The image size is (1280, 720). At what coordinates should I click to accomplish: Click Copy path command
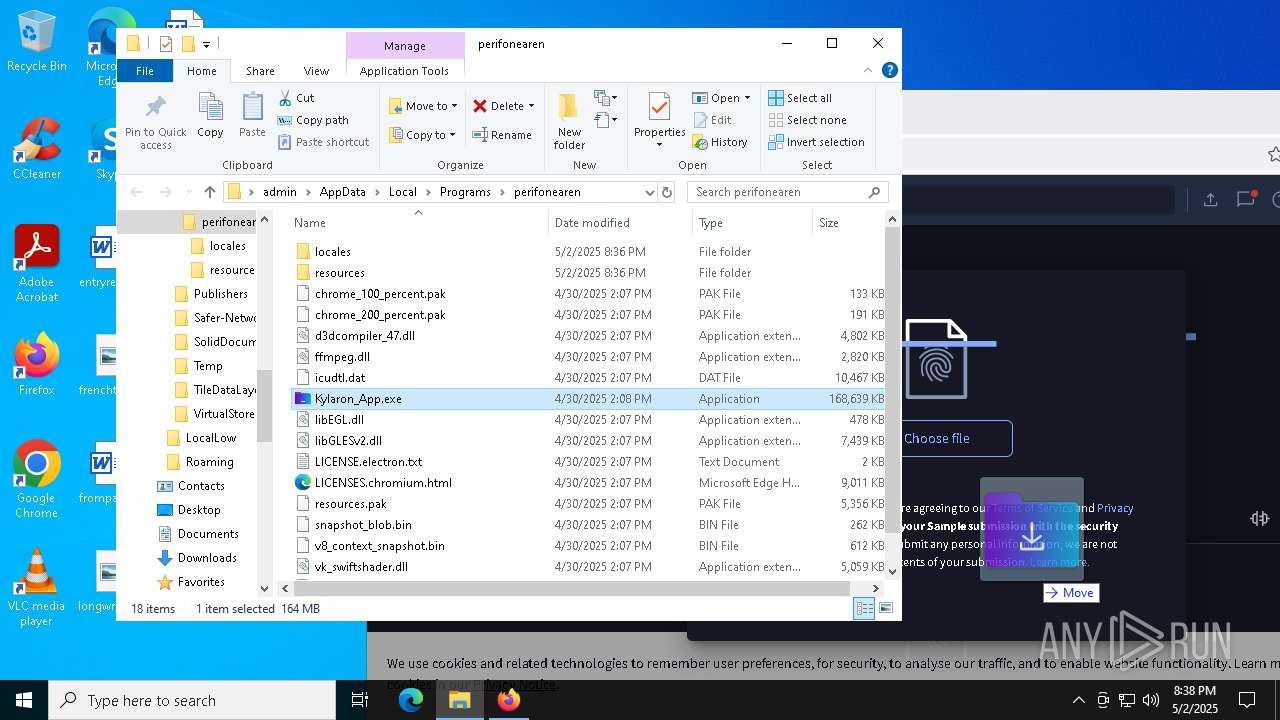pyautogui.click(x=313, y=120)
